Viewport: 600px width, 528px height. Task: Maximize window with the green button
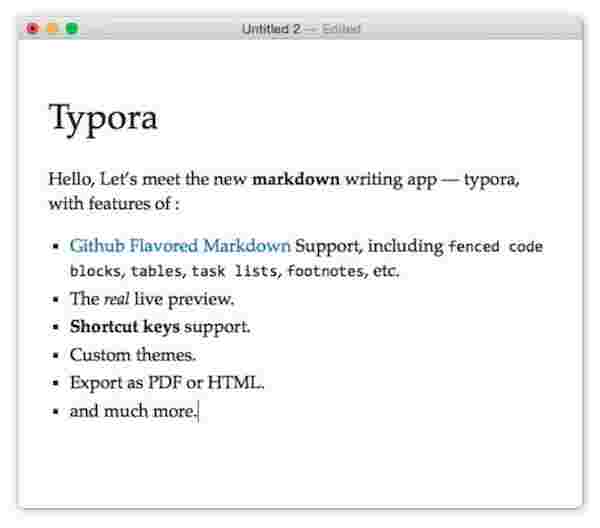pyautogui.click(x=72, y=28)
